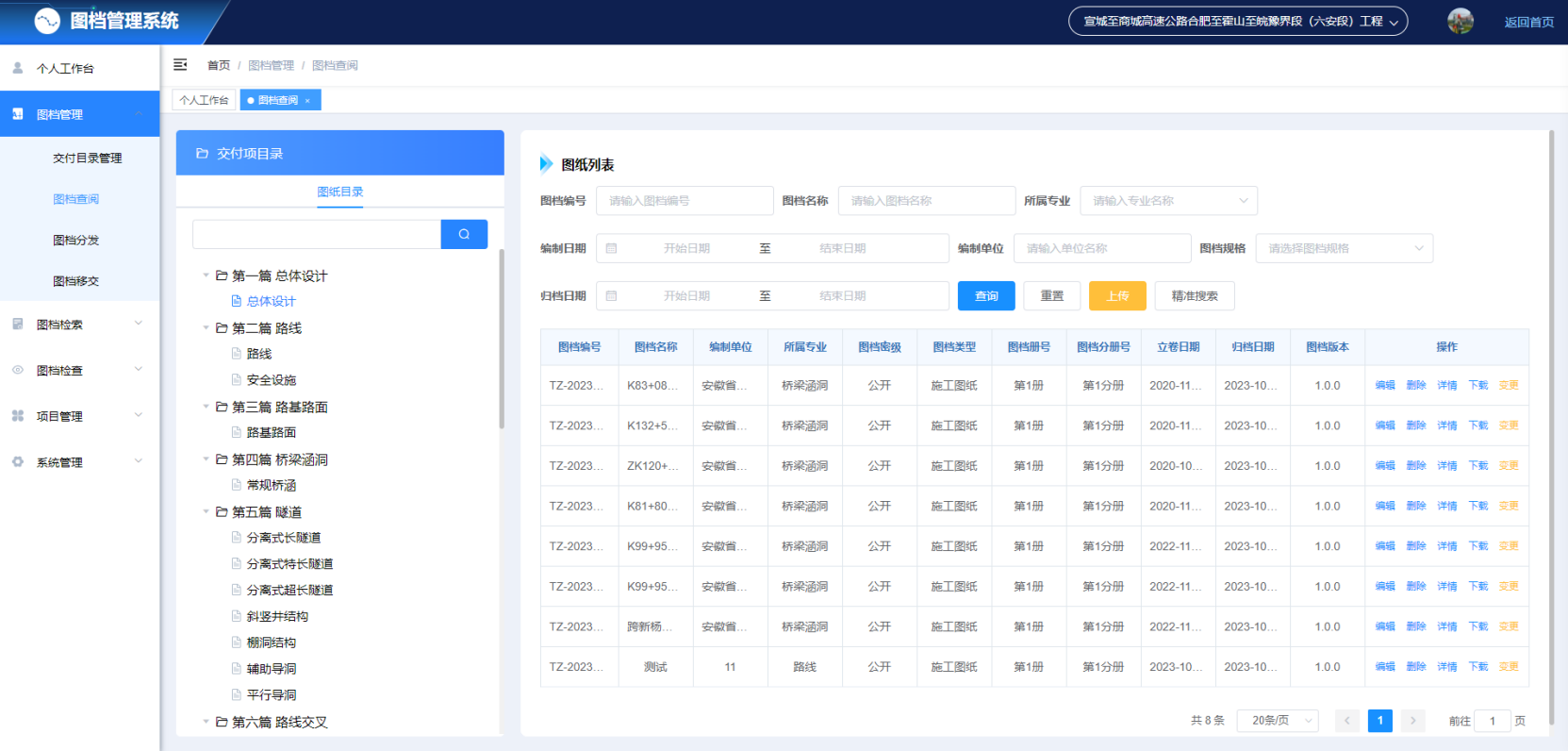
Task: Click the 项目管理 sidebar icon
Action: coord(18,416)
